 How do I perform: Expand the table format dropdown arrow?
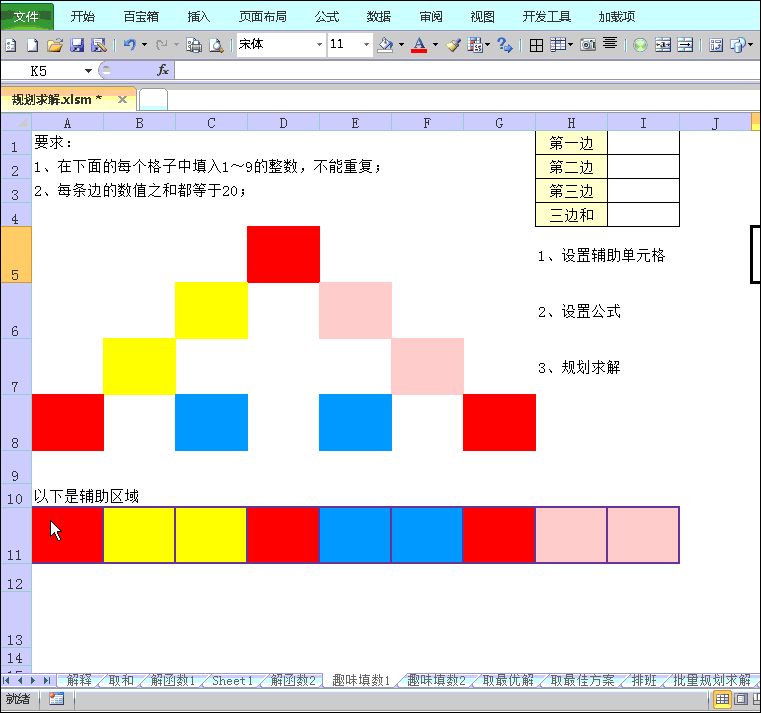tap(570, 45)
